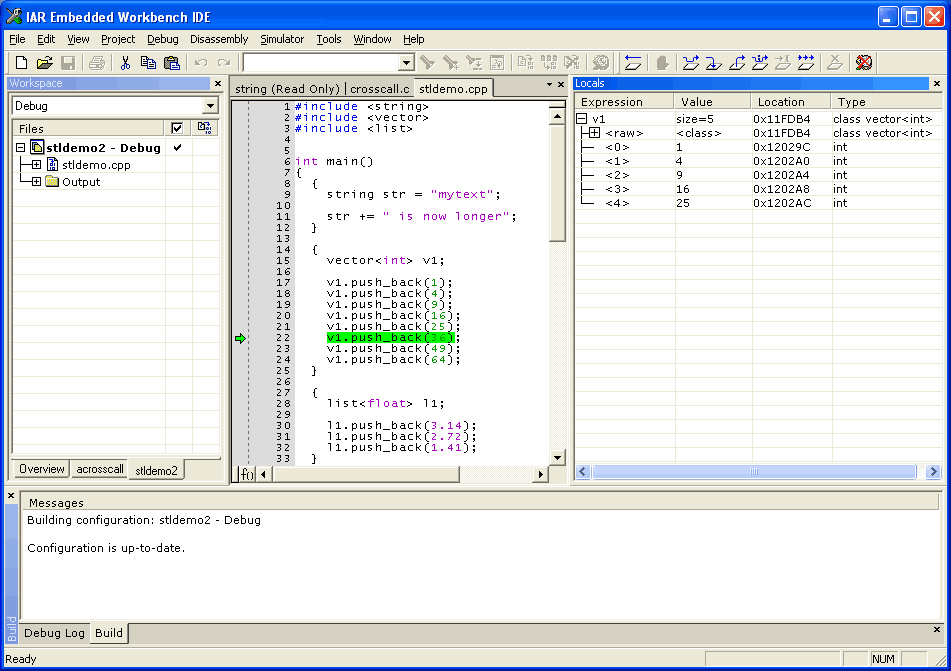Click the Expression column header in Locals

(x=624, y=102)
